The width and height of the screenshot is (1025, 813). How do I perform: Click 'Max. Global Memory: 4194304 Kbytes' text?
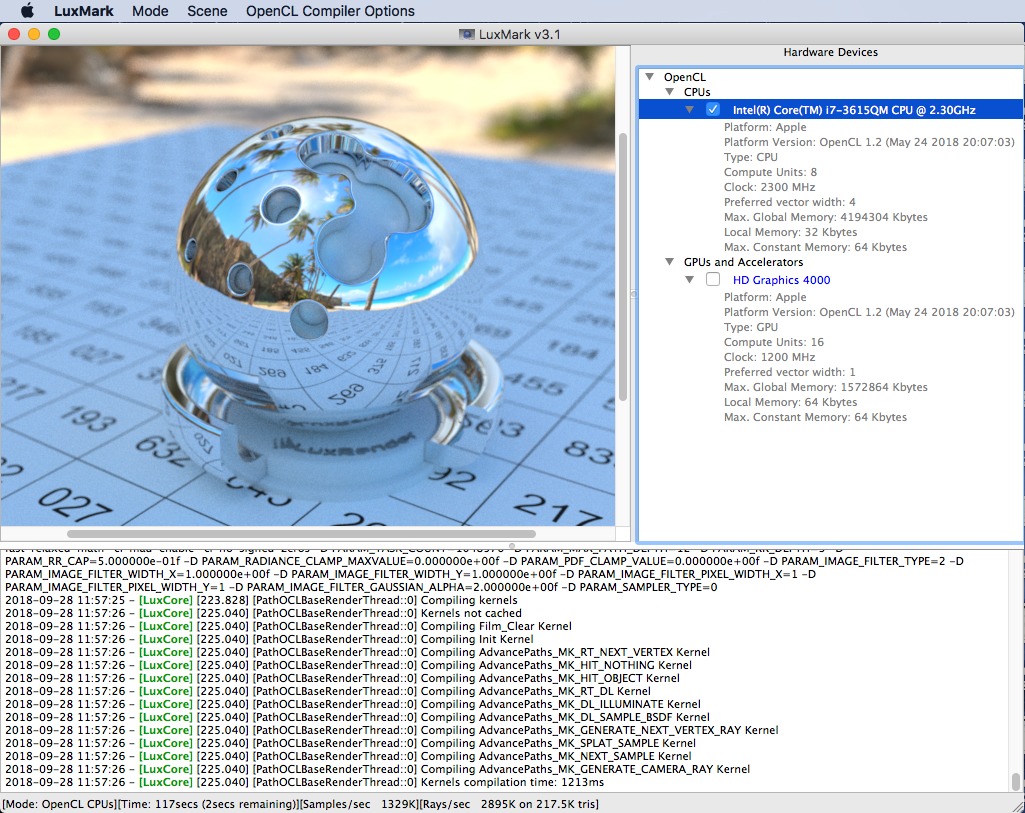826,217
